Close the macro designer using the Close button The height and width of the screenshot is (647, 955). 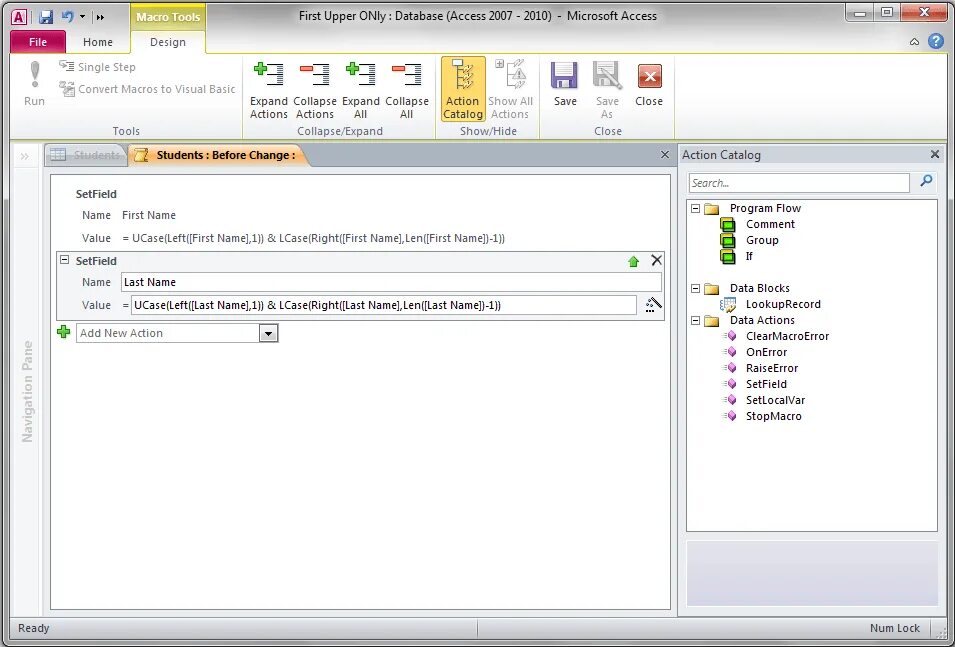tap(649, 85)
